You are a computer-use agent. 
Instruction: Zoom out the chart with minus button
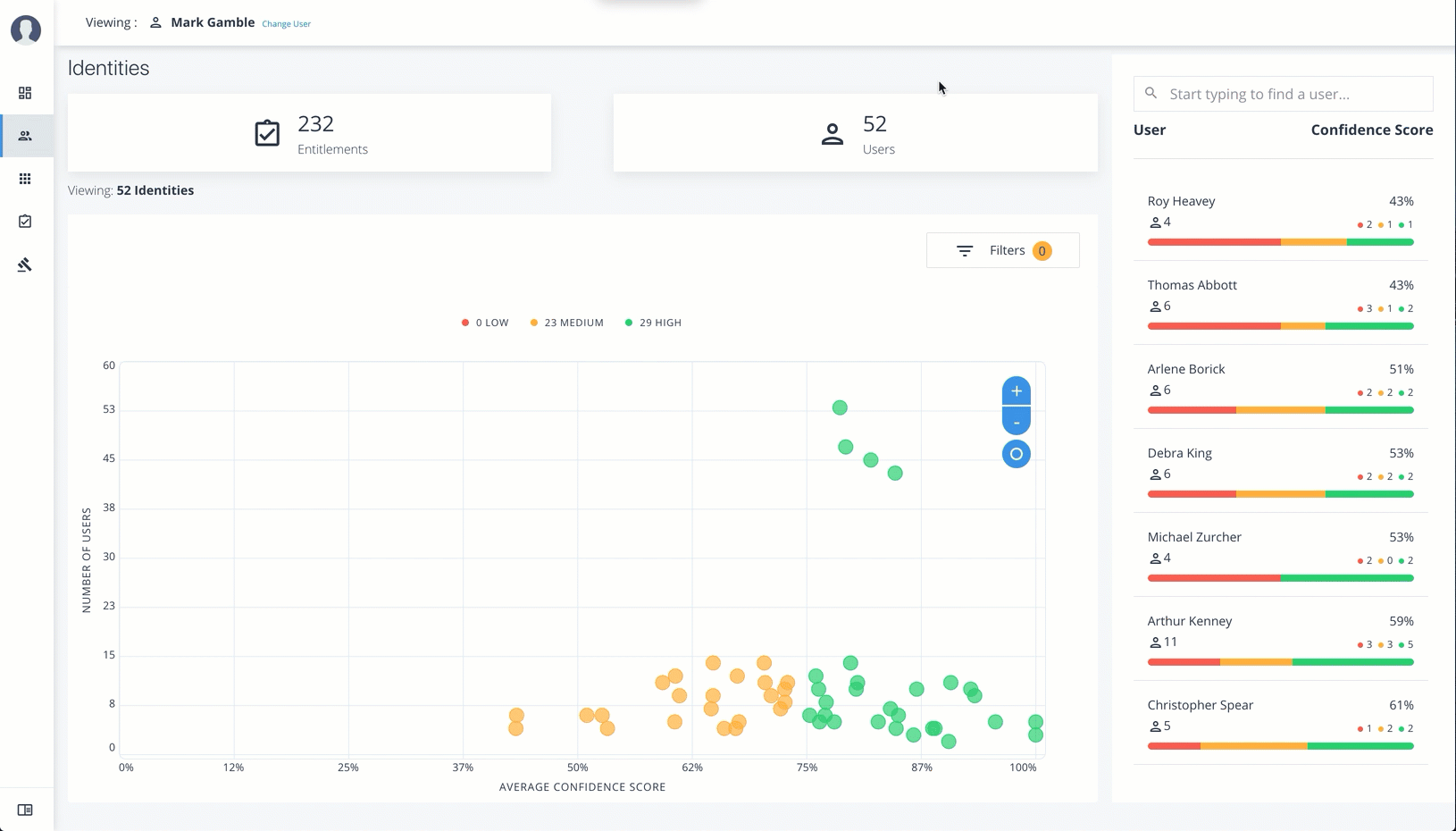tap(1016, 421)
